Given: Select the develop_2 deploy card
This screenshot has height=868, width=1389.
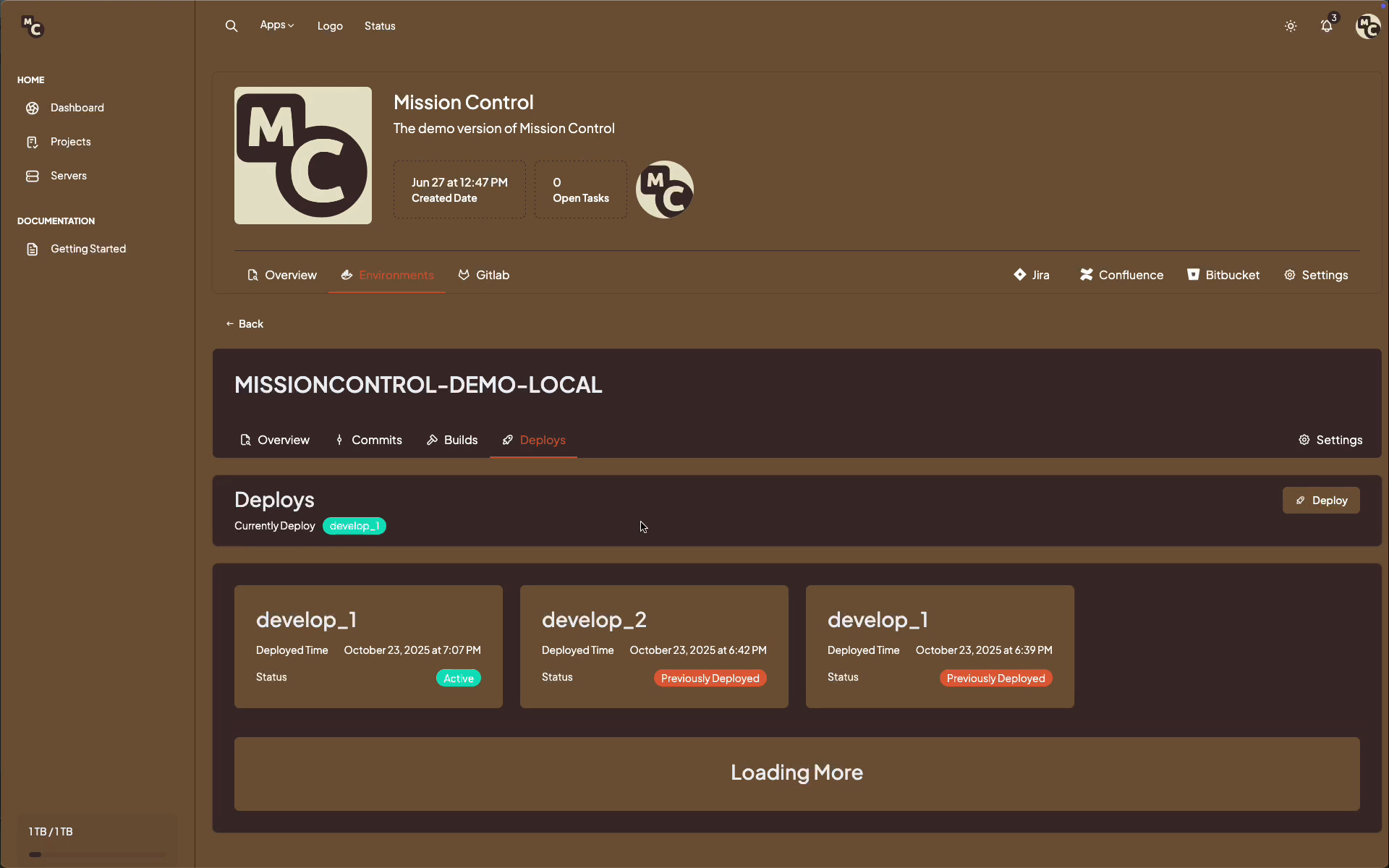Looking at the screenshot, I should [x=654, y=646].
